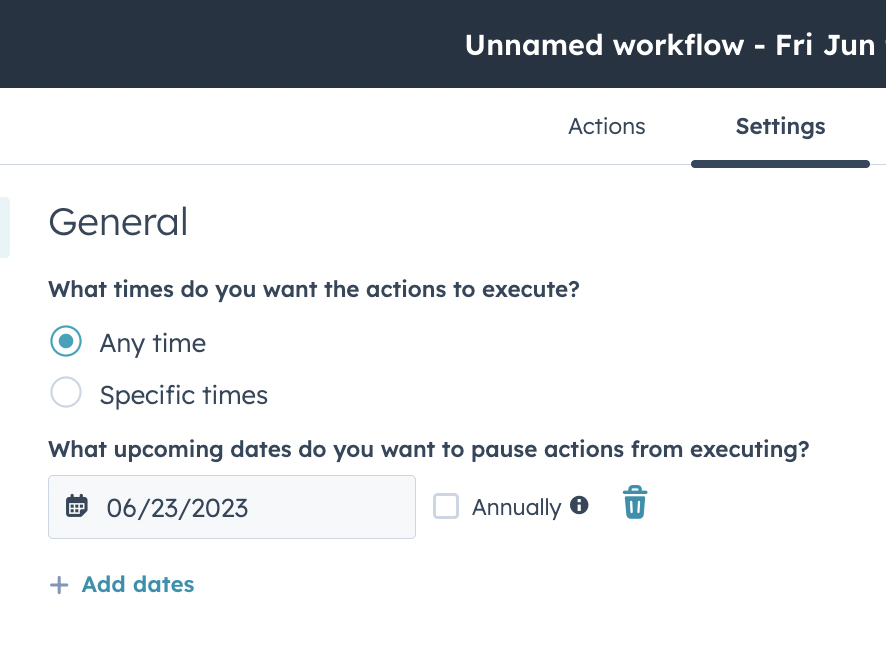Click inside the pause date field

pos(231,507)
